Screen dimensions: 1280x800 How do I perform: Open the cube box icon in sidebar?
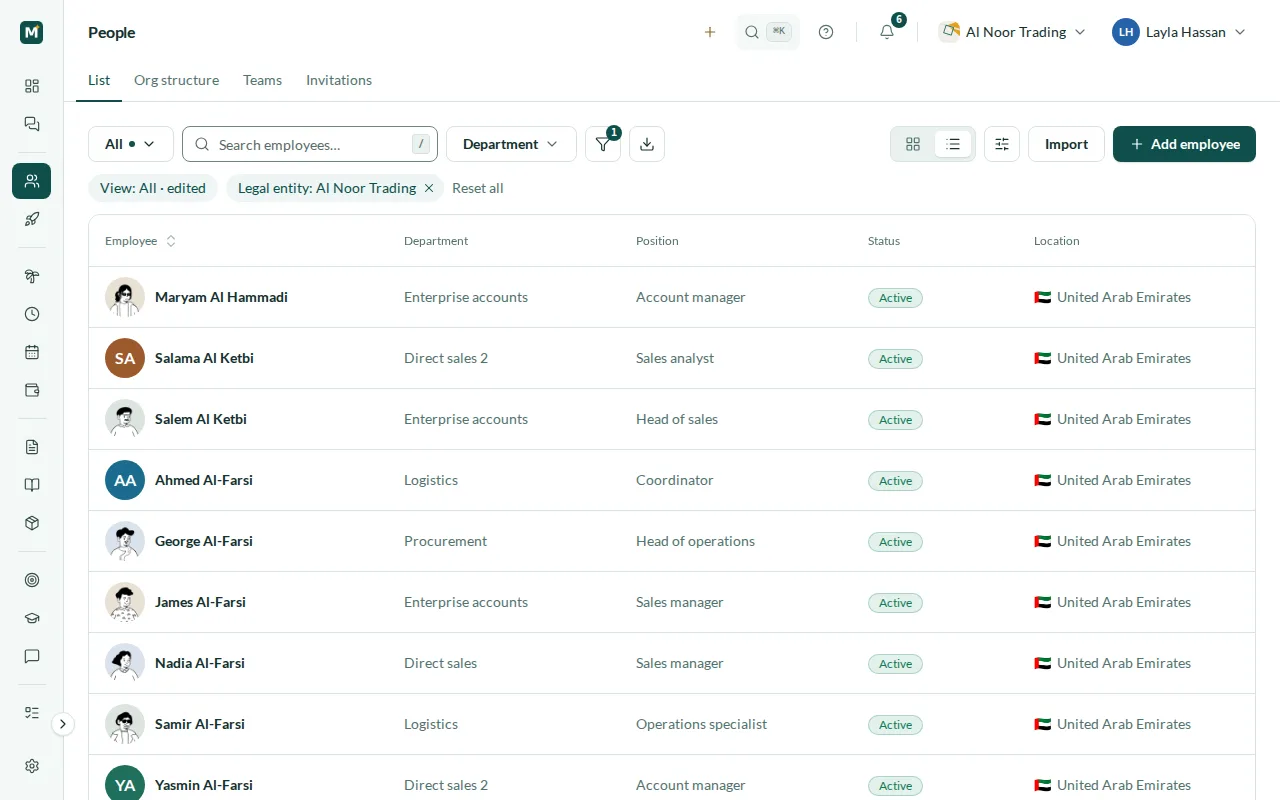pos(32,523)
